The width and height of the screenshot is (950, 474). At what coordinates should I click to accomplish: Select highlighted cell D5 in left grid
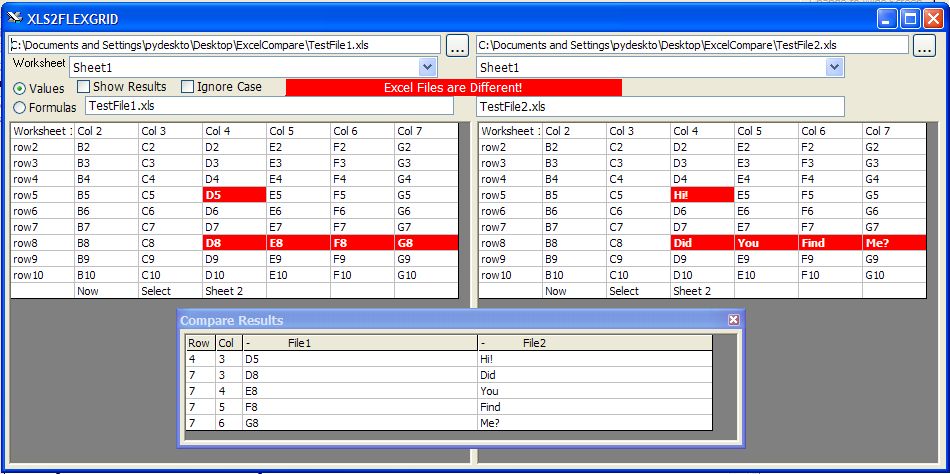234,195
